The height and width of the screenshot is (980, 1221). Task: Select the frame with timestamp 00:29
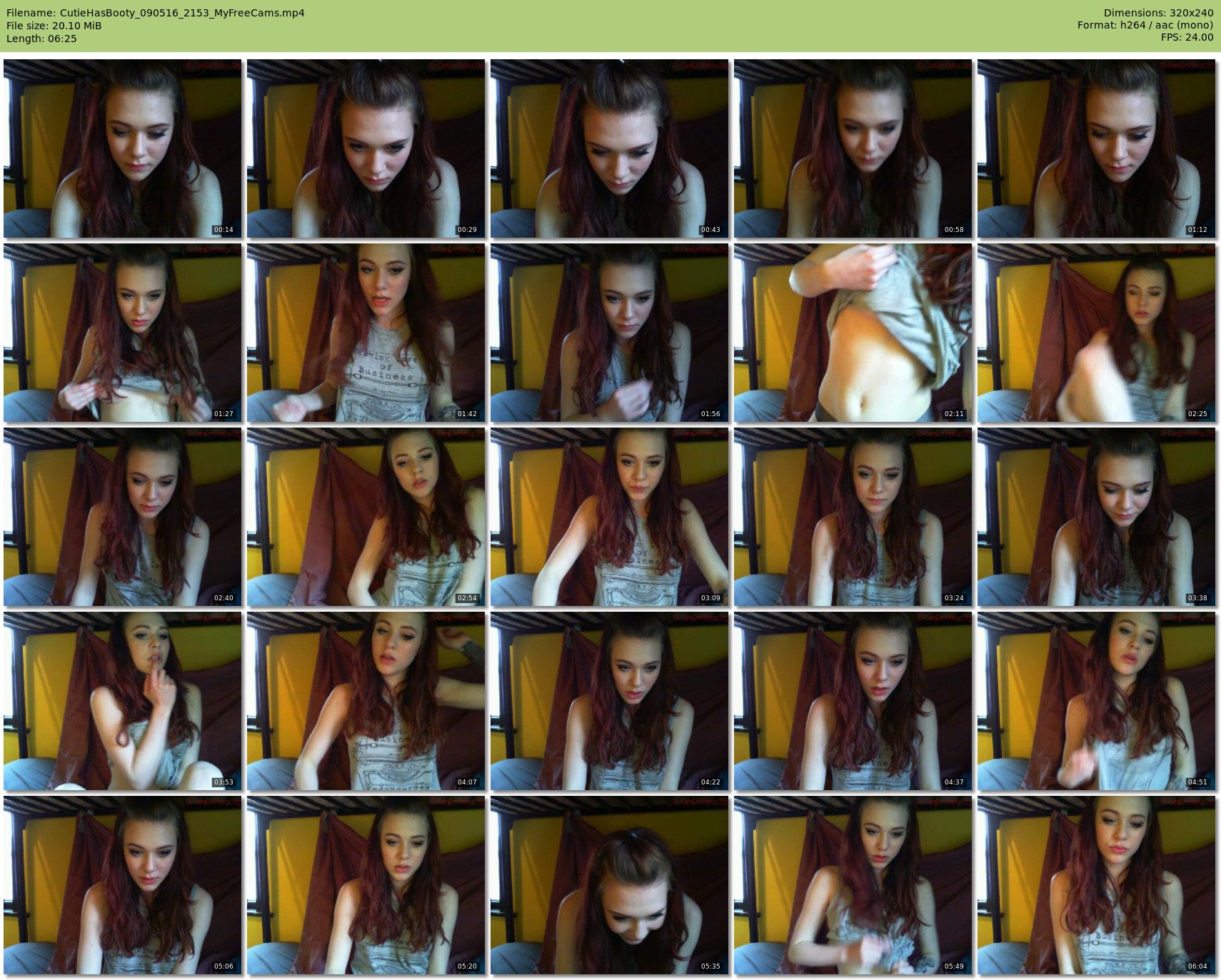tap(366, 148)
